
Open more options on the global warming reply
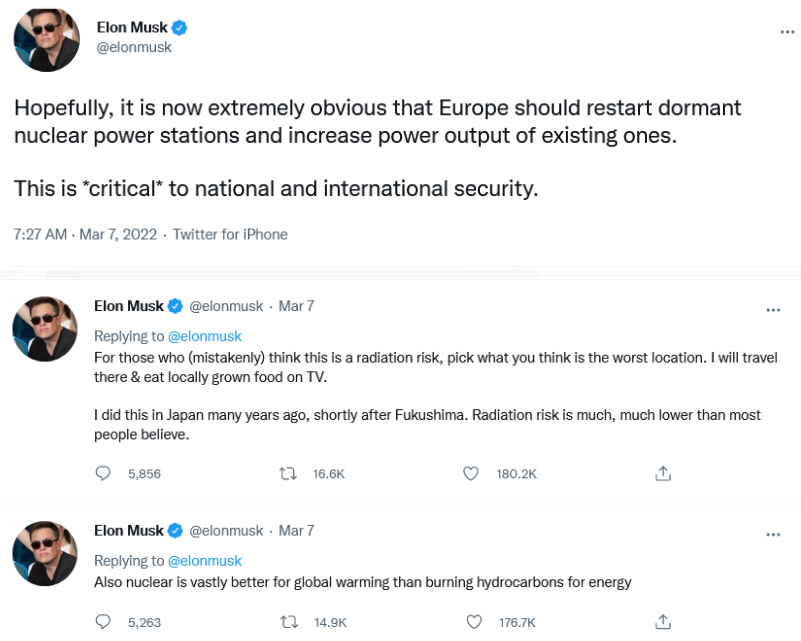pyautogui.click(x=772, y=534)
